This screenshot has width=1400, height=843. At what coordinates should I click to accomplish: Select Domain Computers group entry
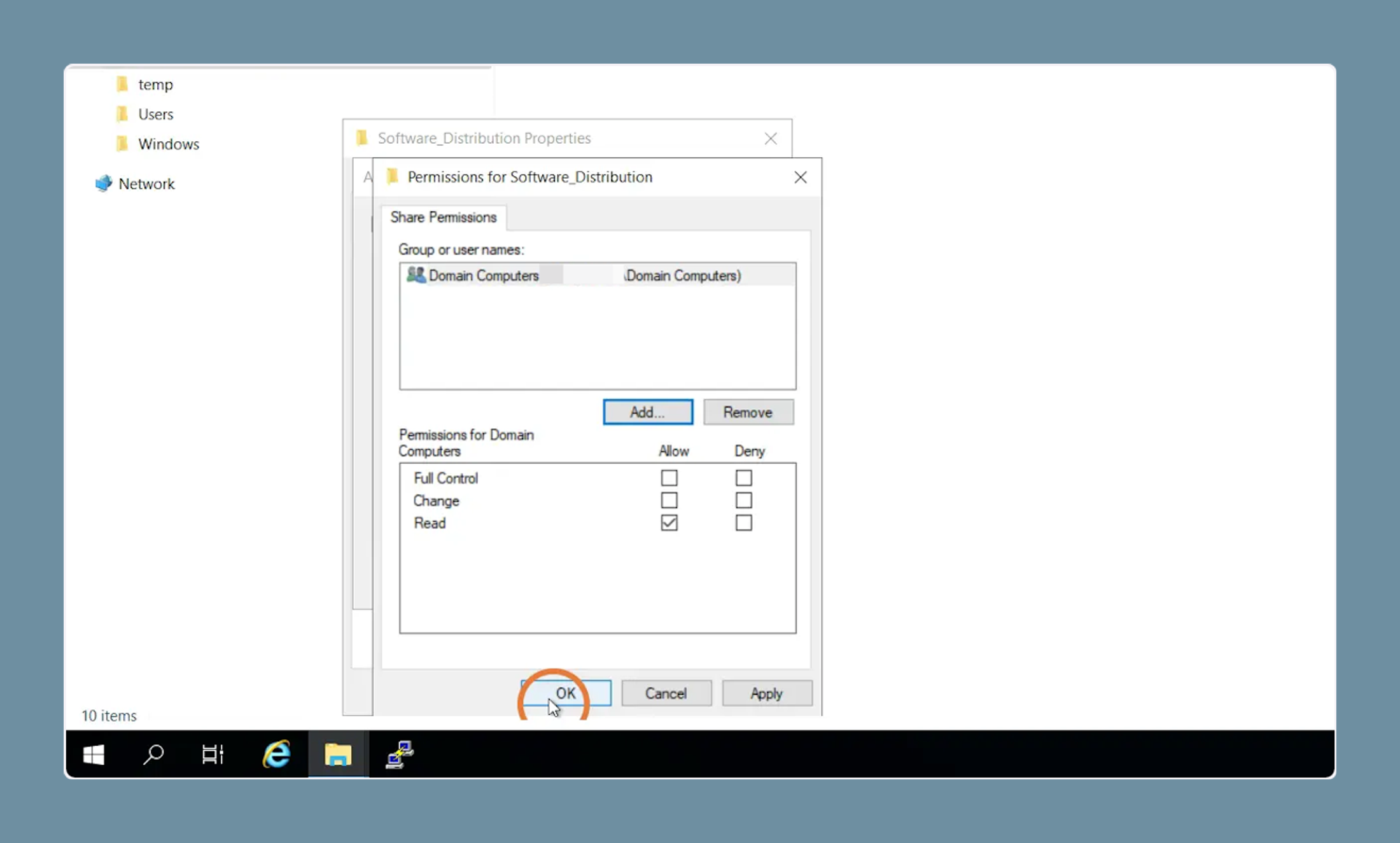point(598,275)
